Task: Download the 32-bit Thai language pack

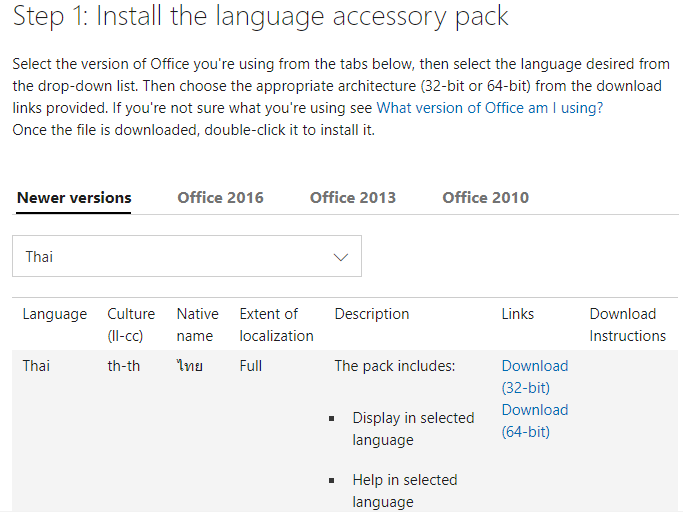Action: [x=535, y=376]
